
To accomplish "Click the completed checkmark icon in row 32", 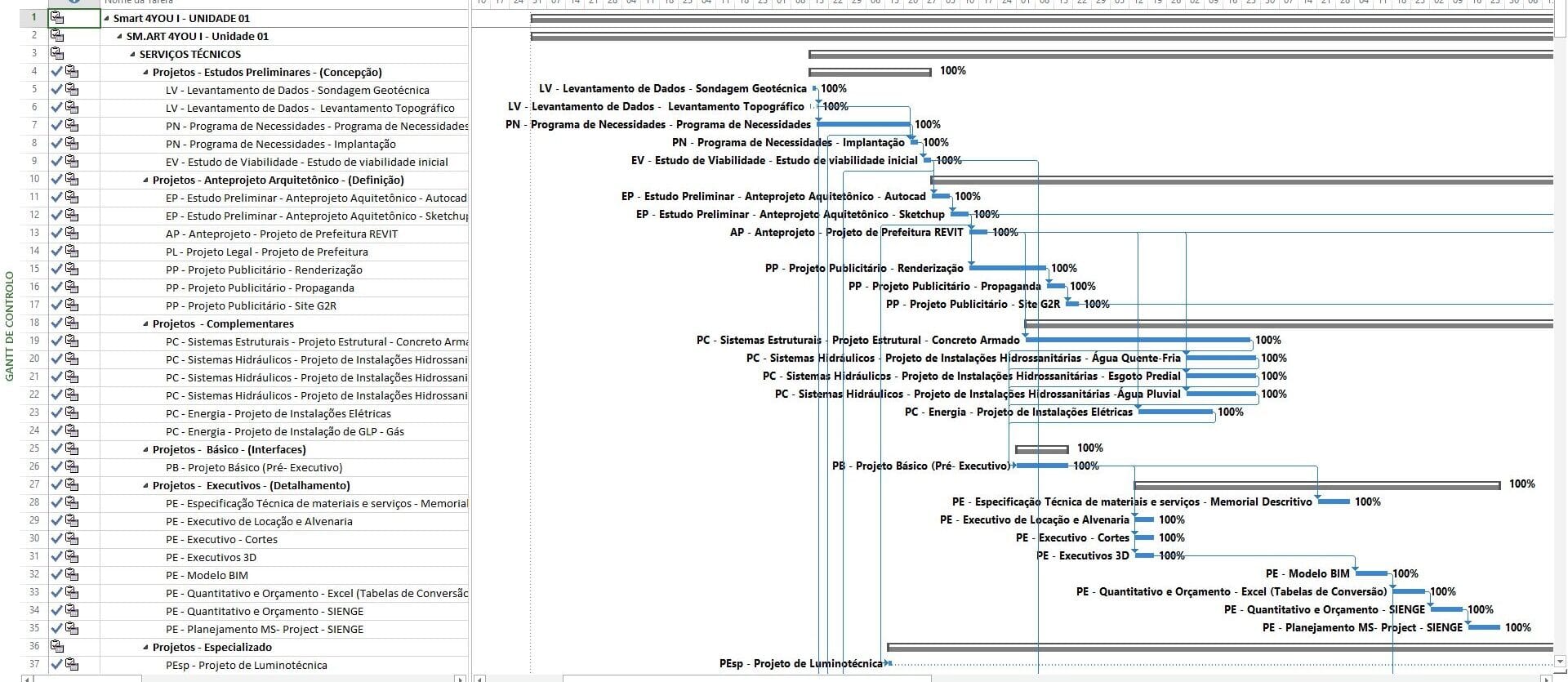I will [x=56, y=575].
